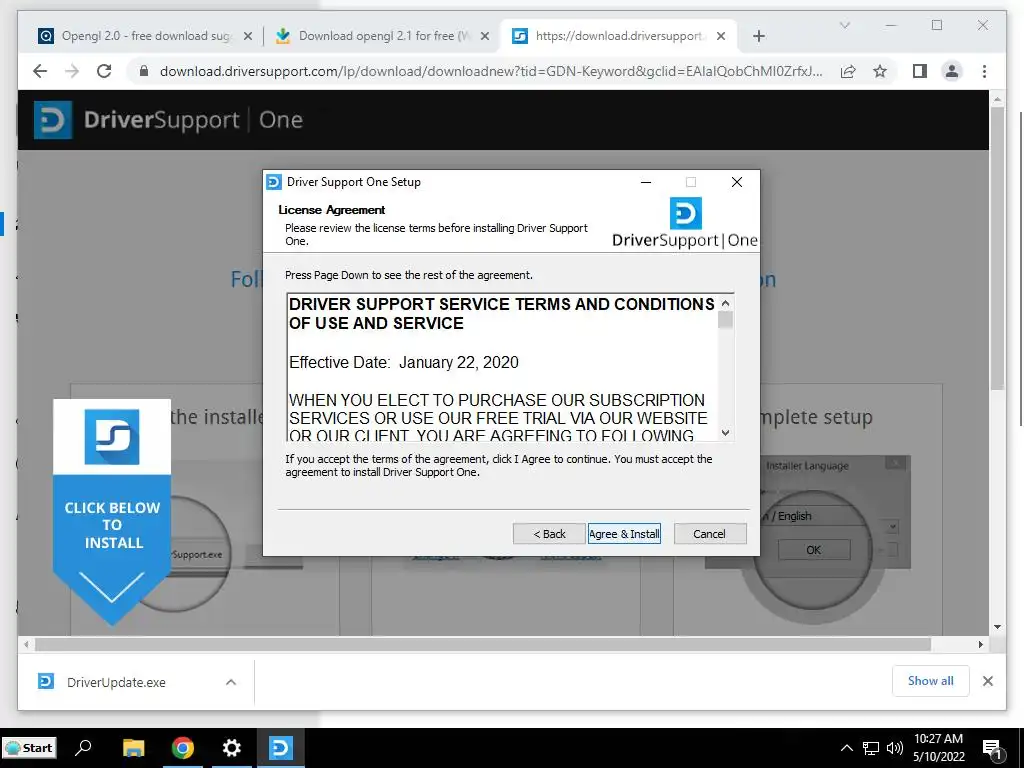Close the download.driversupport tab
Image resolution: width=1024 pixels, height=768 pixels.
click(721, 36)
